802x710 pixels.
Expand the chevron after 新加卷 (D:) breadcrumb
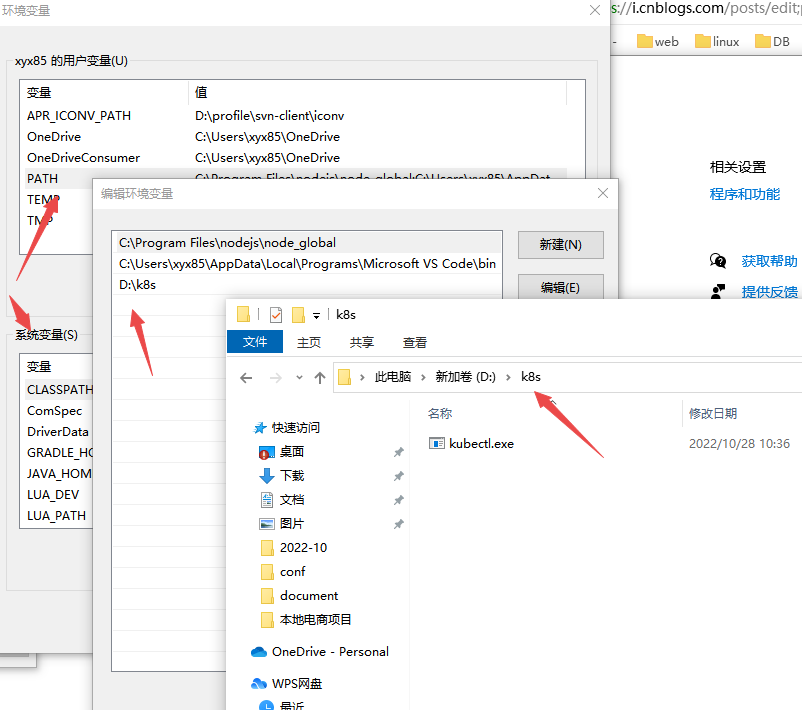pos(508,378)
